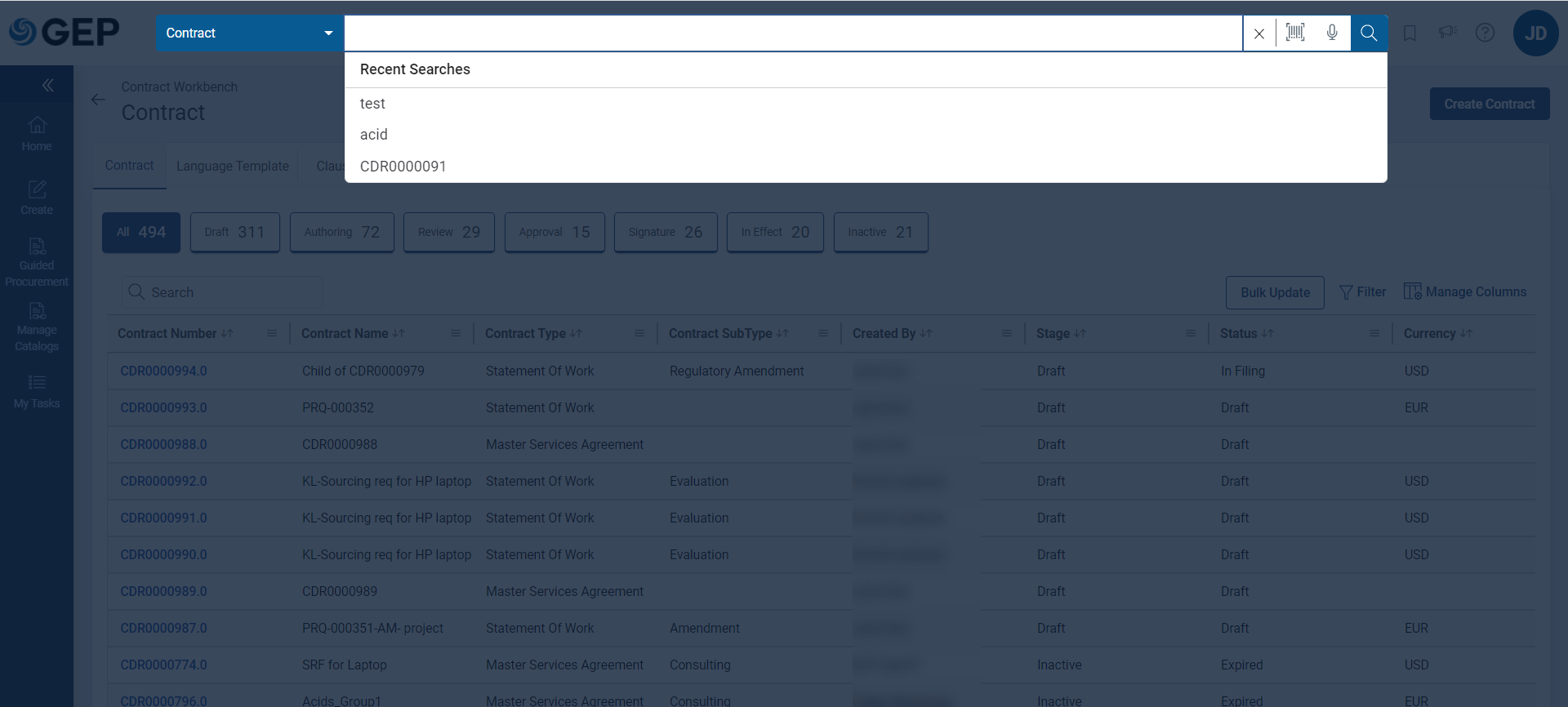Open the bookmark icon in header
1568x707 pixels.
click(x=1410, y=33)
